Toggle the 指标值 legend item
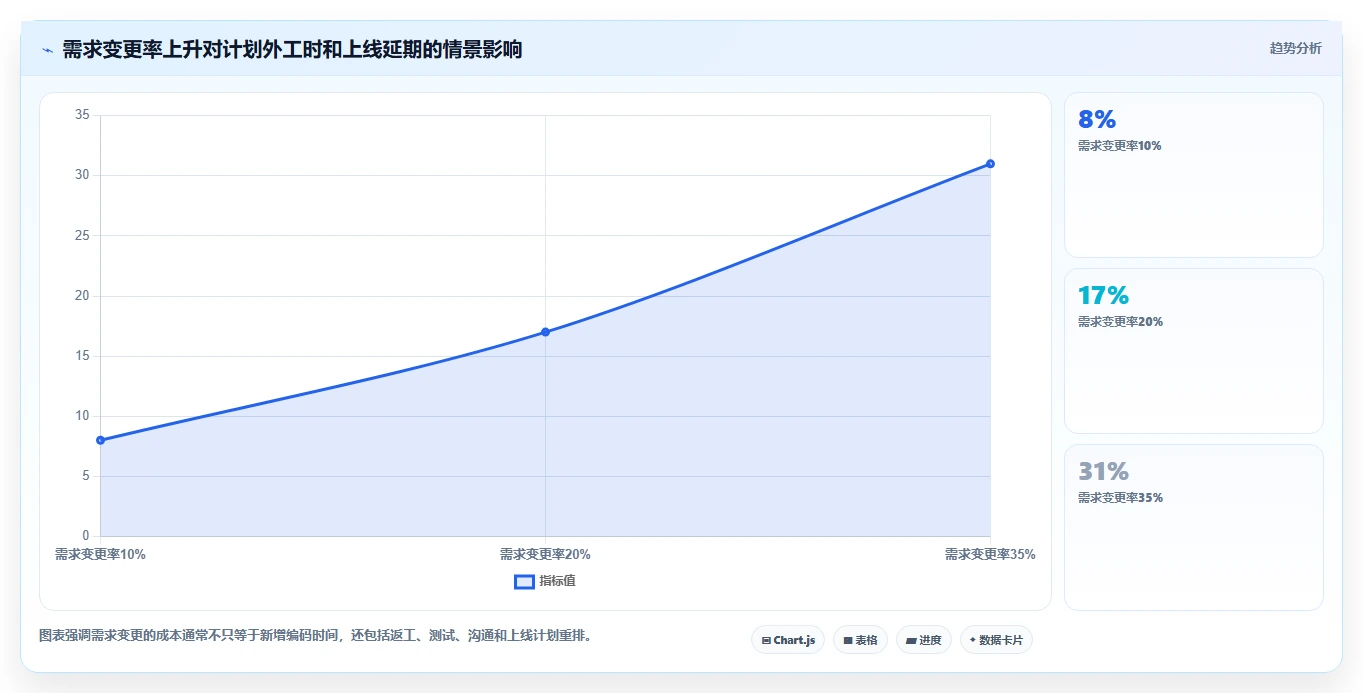Image resolution: width=1363 pixels, height=693 pixels. coord(545,581)
